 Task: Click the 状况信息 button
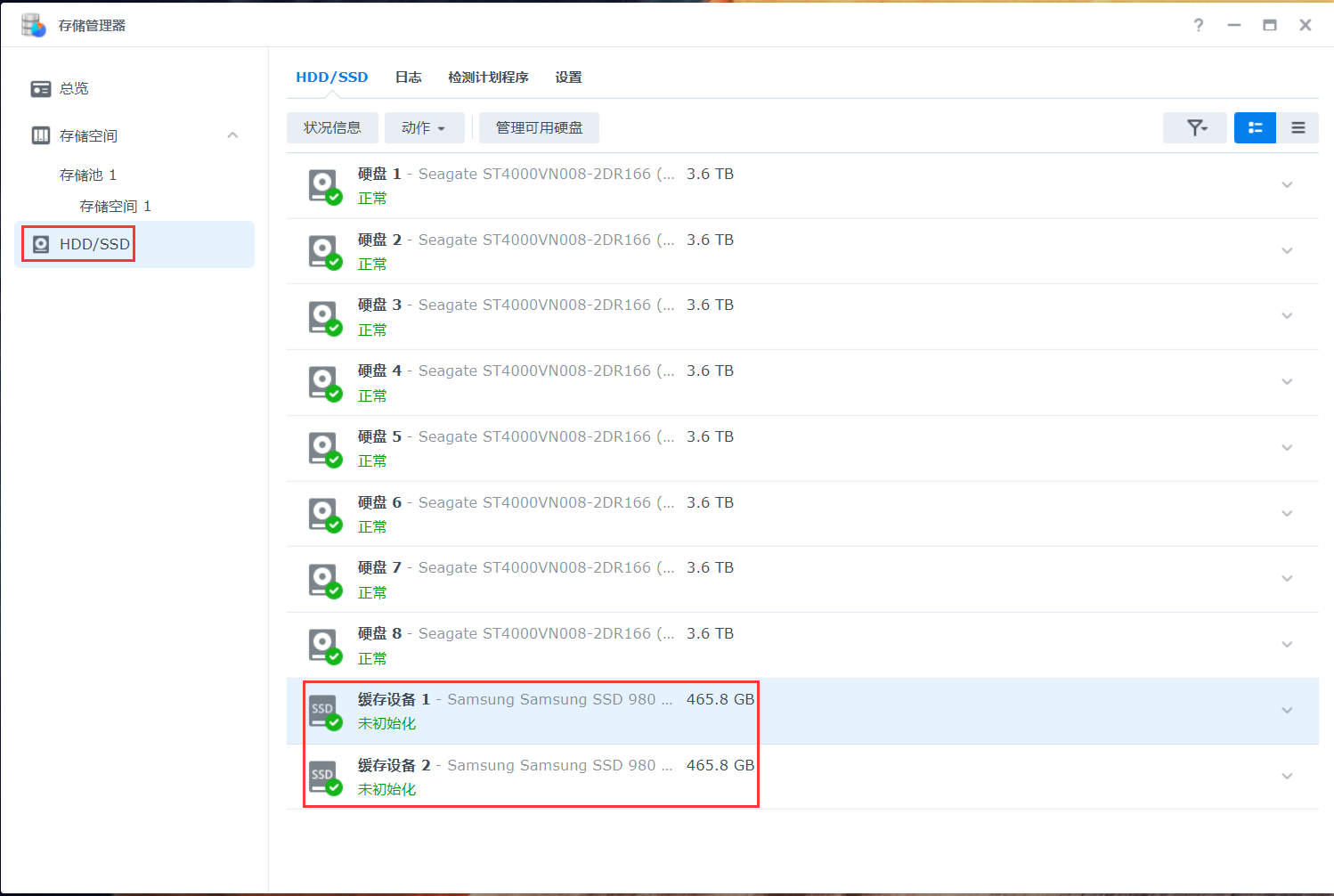click(332, 128)
